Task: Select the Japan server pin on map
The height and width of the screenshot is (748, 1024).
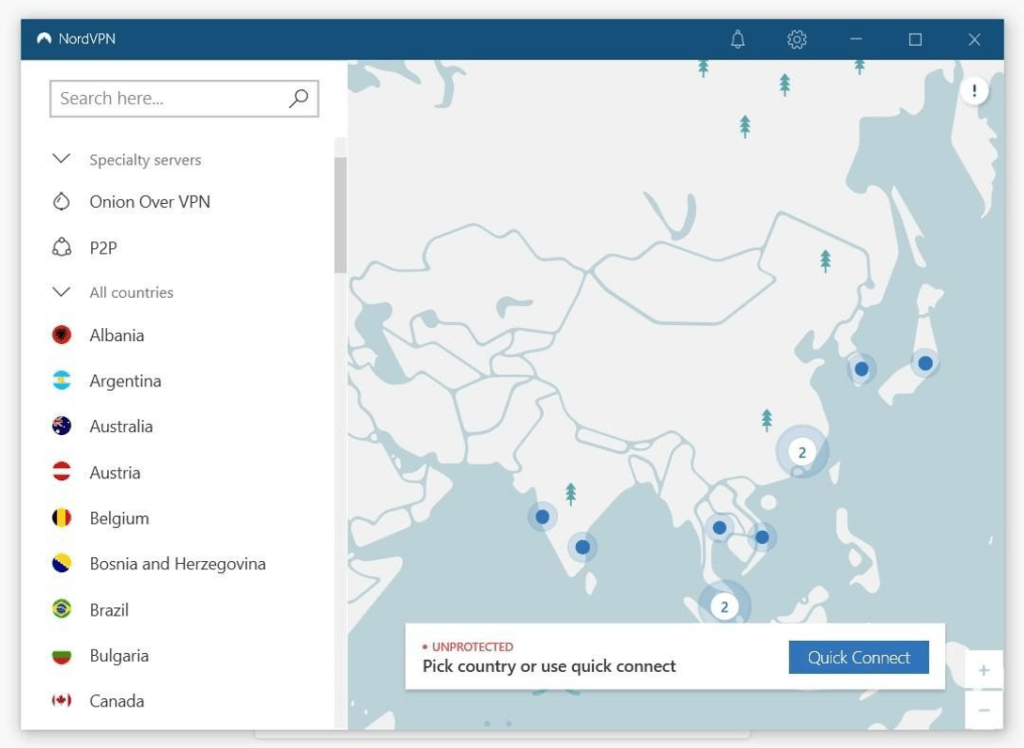Action: pyautogui.click(x=925, y=363)
